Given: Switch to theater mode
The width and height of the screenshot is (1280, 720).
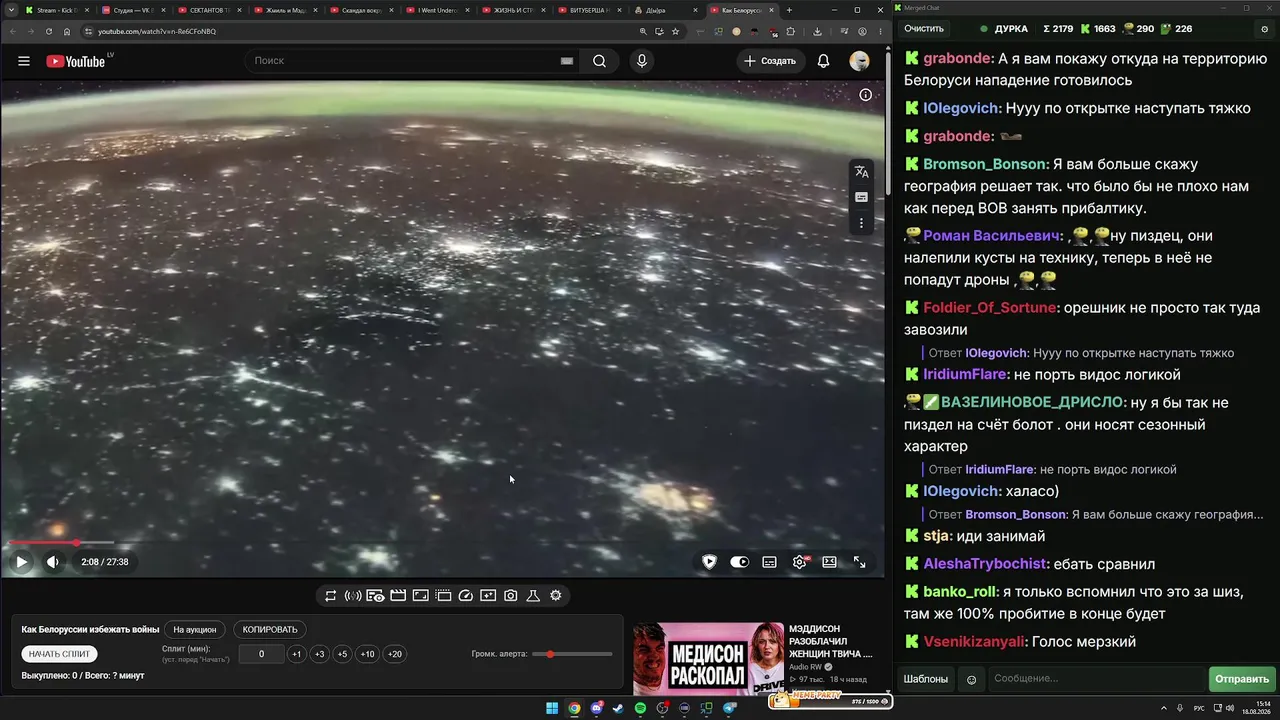Looking at the screenshot, I should (829, 562).
